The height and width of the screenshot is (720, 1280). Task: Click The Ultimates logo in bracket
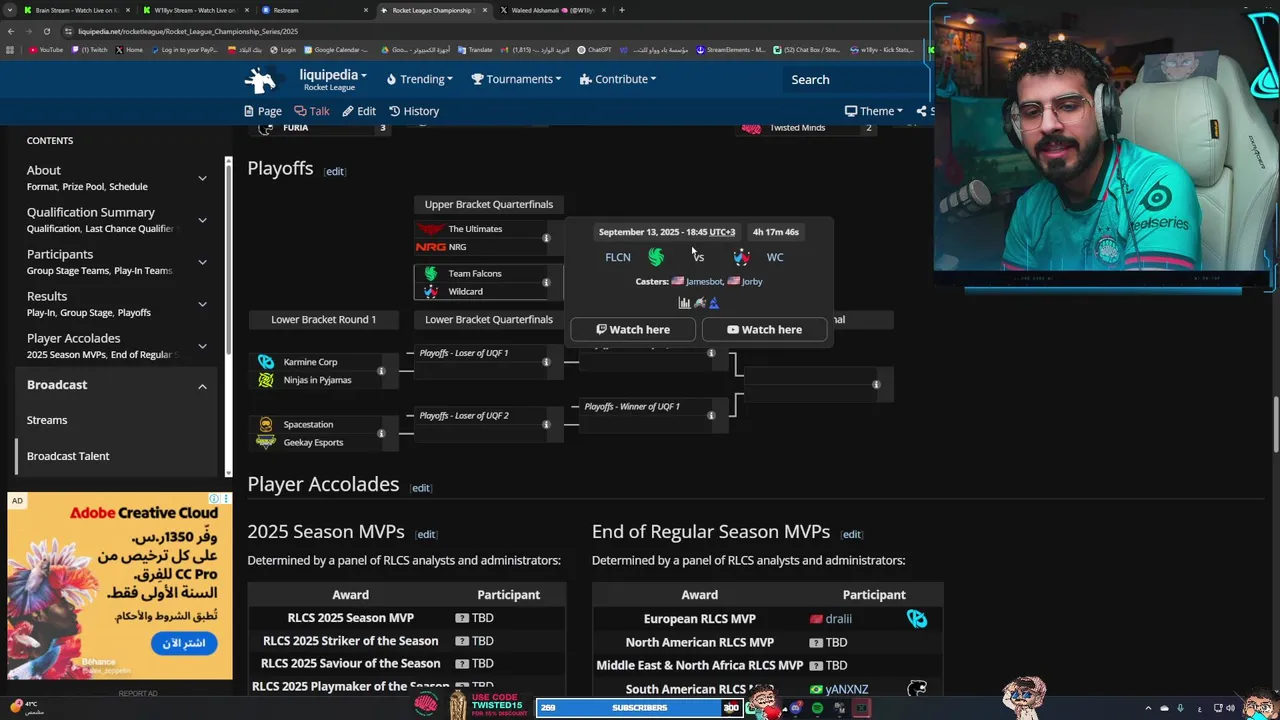click(x=431, y=229)
